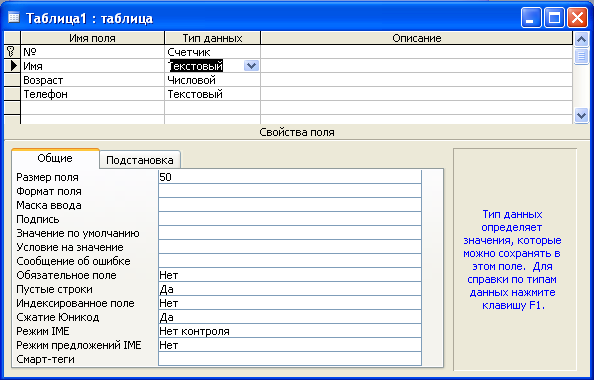Select the Общие tab
This screenshot has width=594, height=380.
(x=55, y=158)
